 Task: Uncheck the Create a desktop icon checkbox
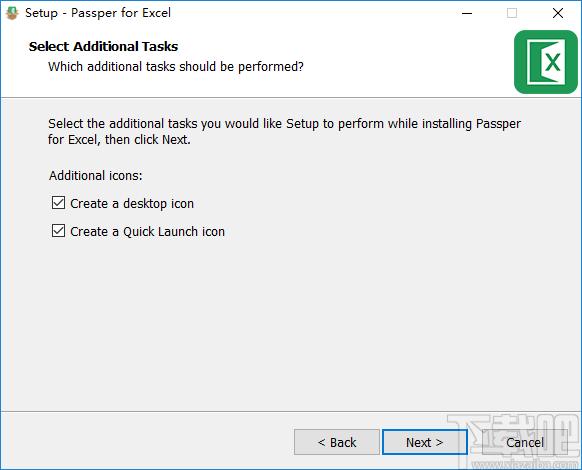(x=58, y=203)
